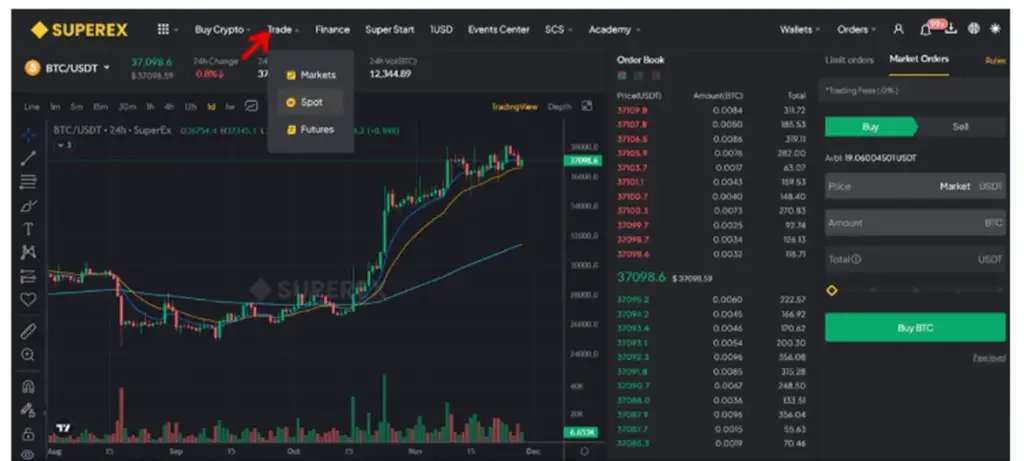Select the text annotation tool

(28, 229)
